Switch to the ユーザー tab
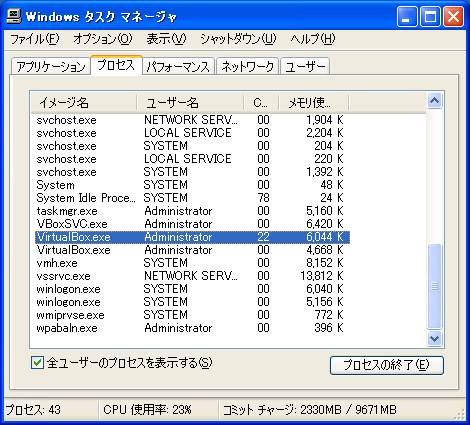The height and width of the screenshot is (425, 470). [x=305, y=67]
